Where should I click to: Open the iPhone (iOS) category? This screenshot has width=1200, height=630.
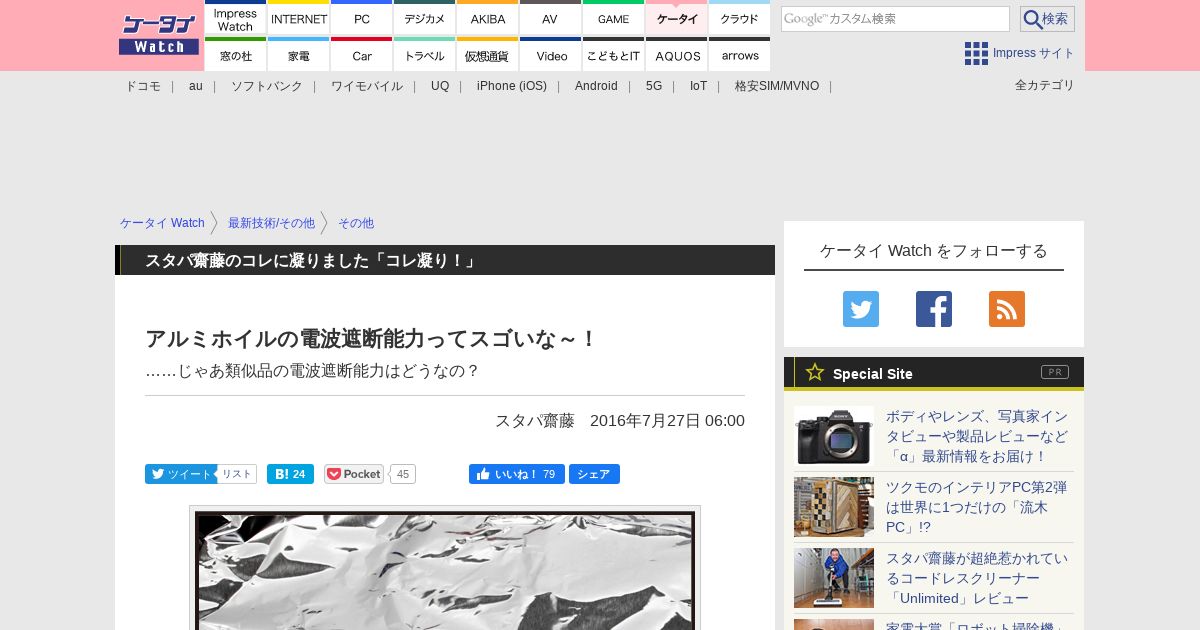(x=512, y=86)
